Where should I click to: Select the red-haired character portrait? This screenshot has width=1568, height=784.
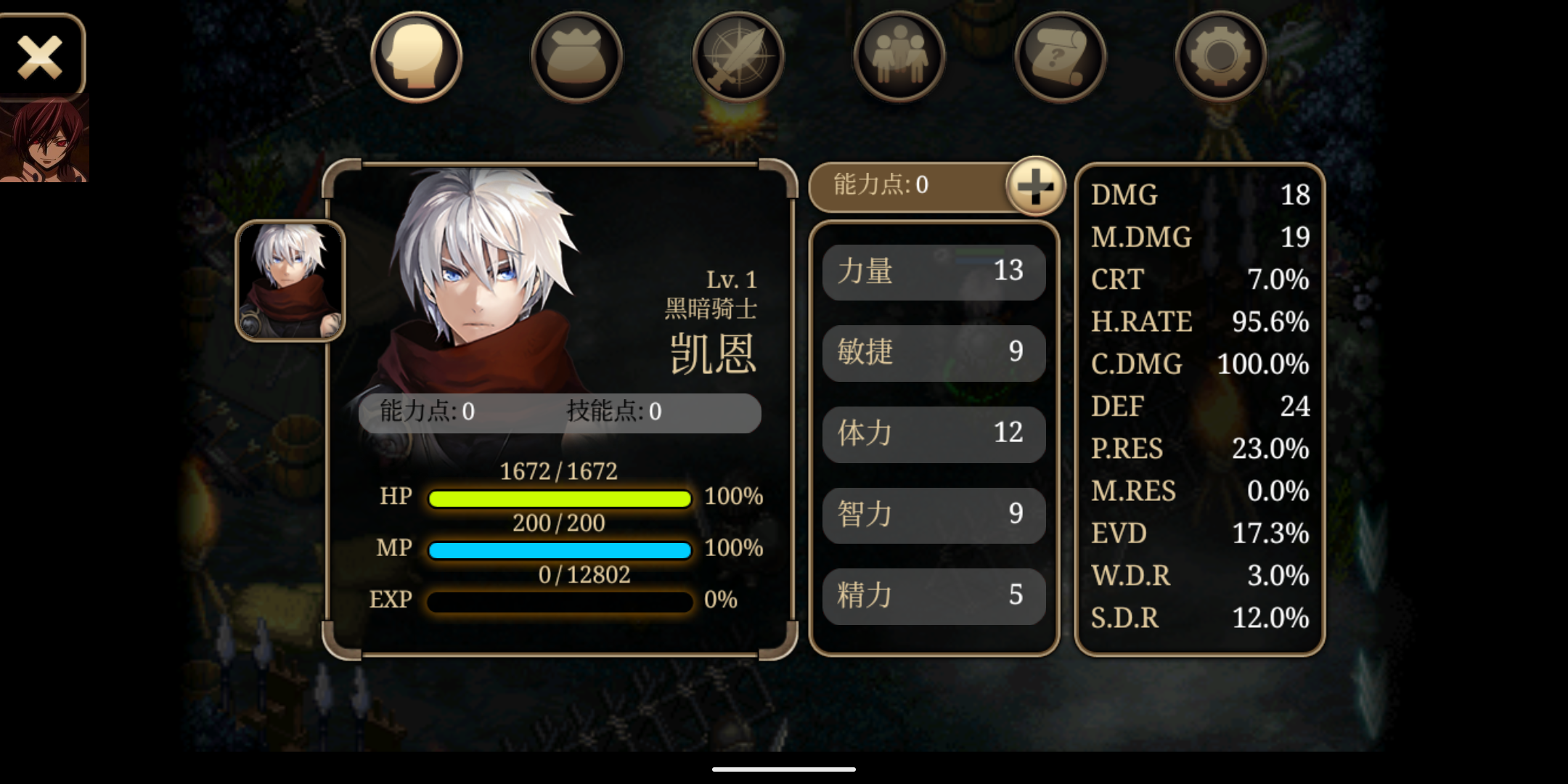coord(44,139)
